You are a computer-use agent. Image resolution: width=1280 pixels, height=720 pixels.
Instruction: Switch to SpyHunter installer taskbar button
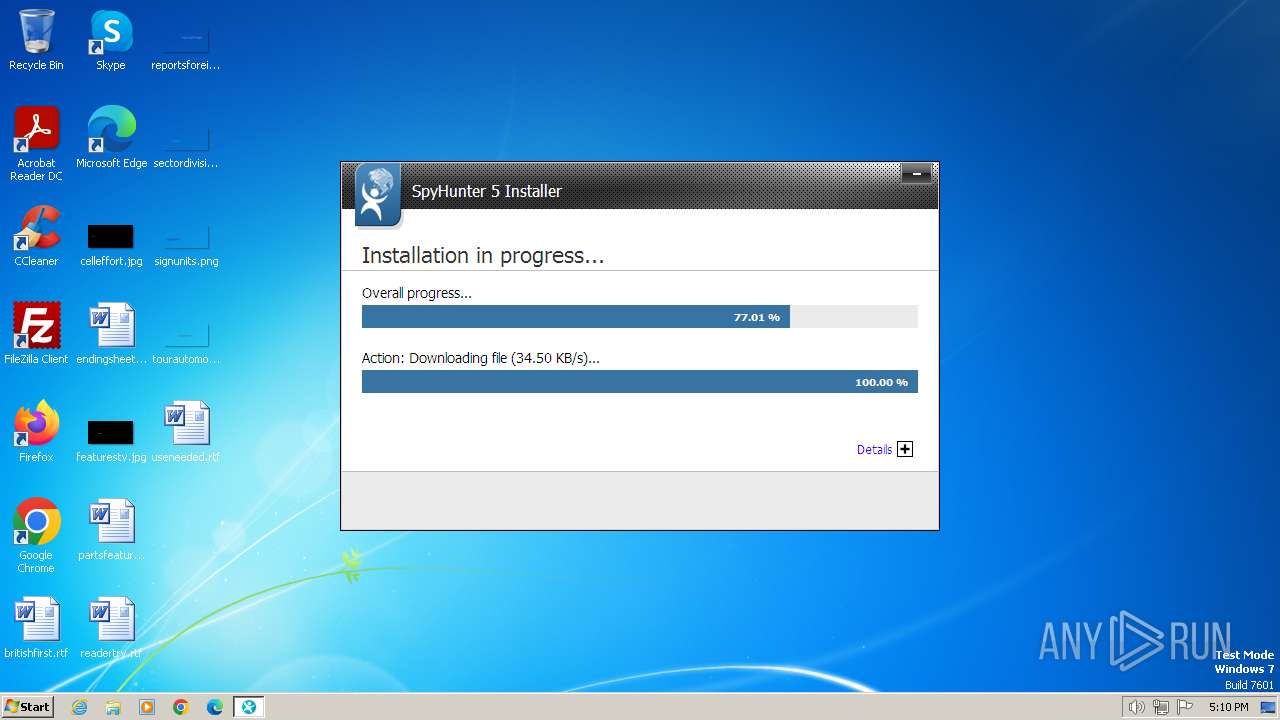pyautogui.click(x=248, y=707)
